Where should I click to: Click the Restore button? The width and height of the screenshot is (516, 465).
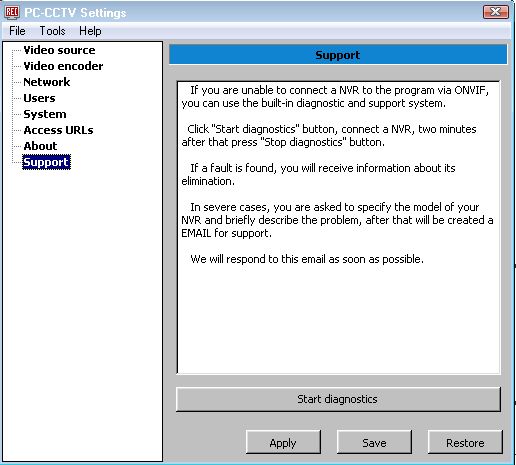tap(465, 442)
